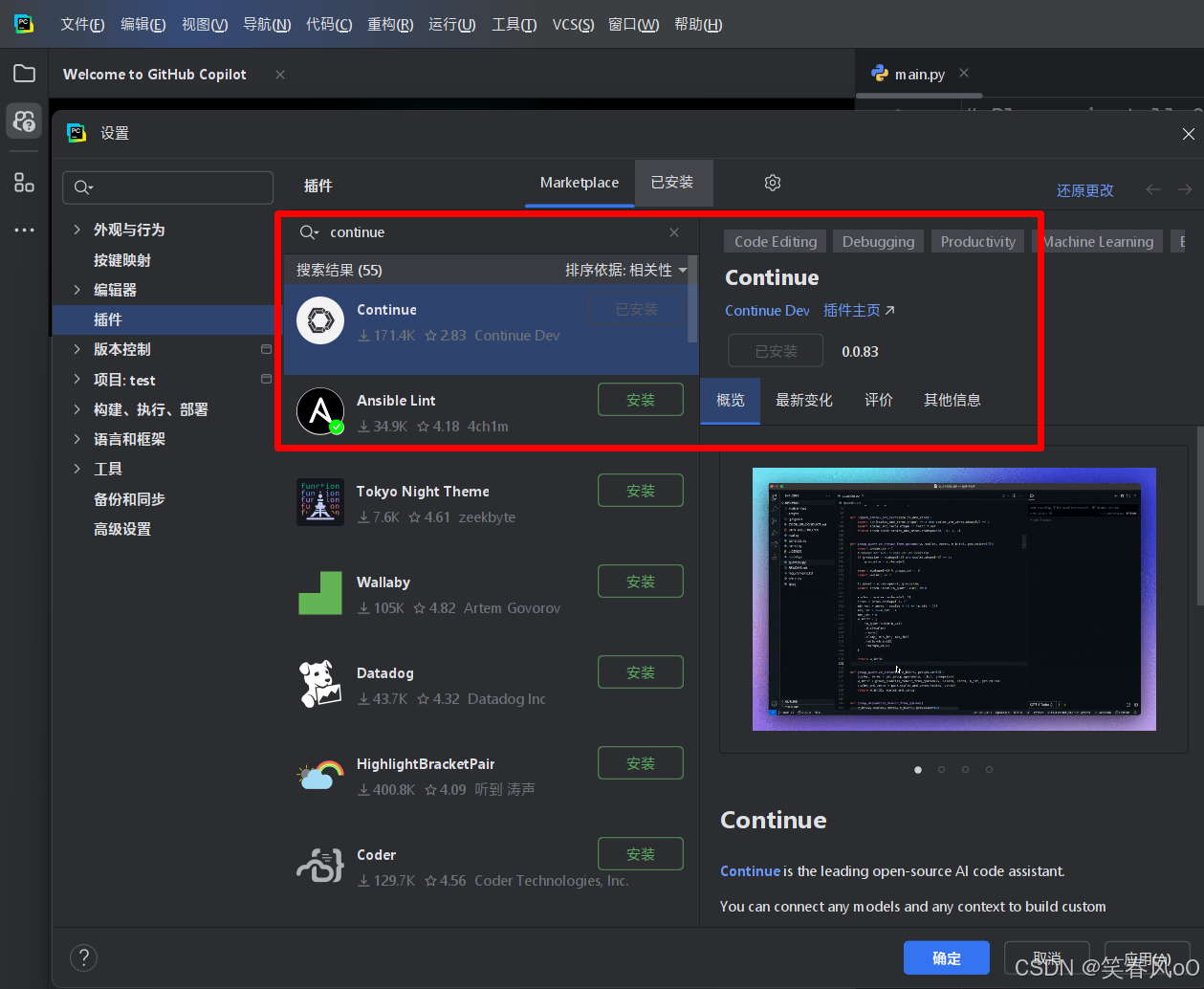Image resolution: width=1204 pixels, height=989 pixels.
Task: Click the Machine Learning tag
Action: pyautogui.click(x=1098, y=242)
